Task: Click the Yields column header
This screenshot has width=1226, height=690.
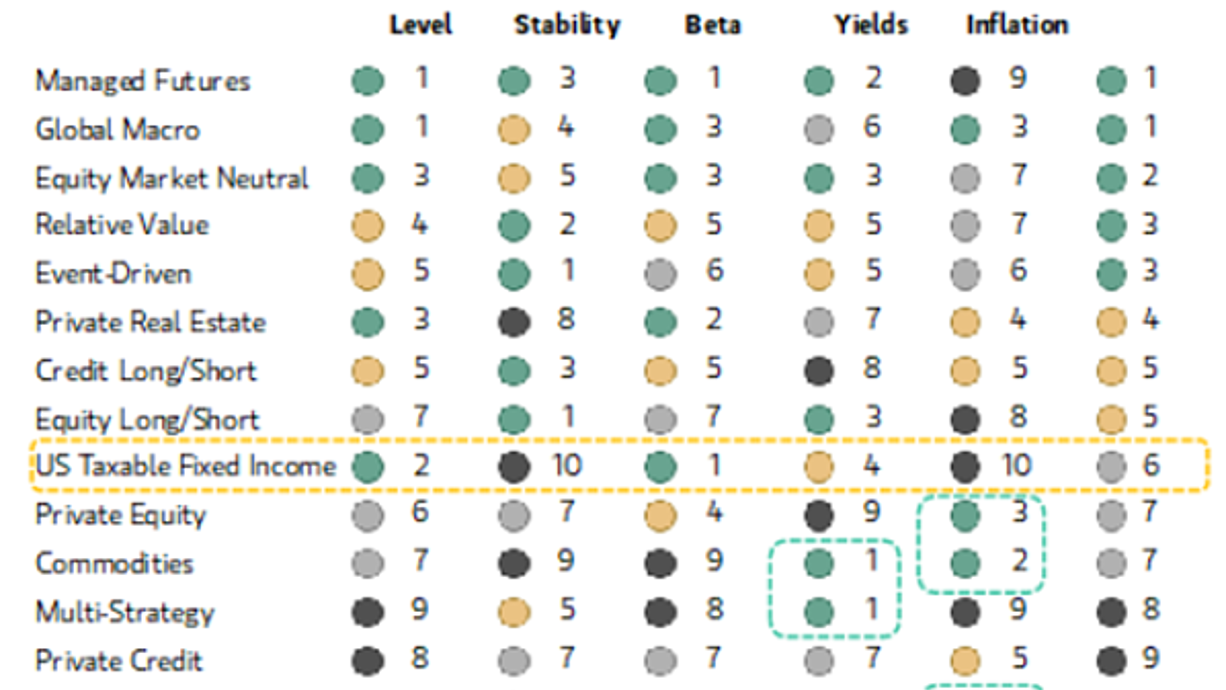Action: (869, 24)
